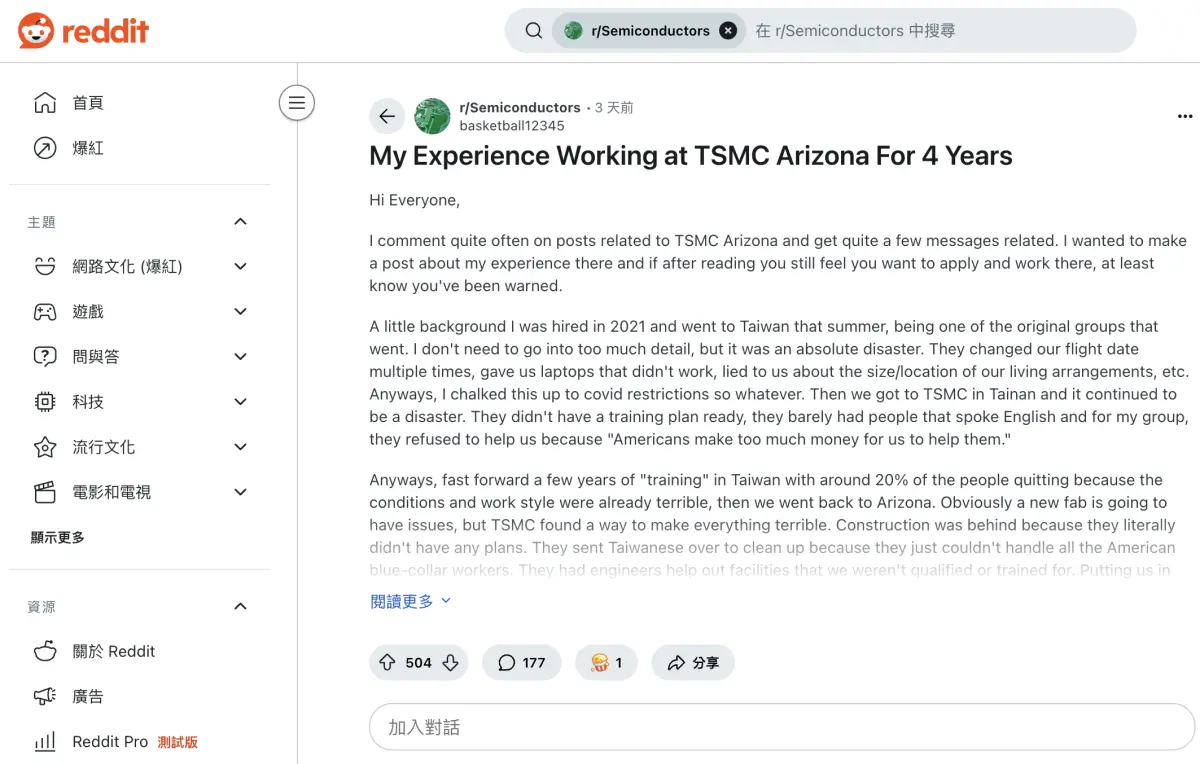Screen dimensions: 1200x764
Task: Click the 分享 share button
Action: click(x=693, y=662)
